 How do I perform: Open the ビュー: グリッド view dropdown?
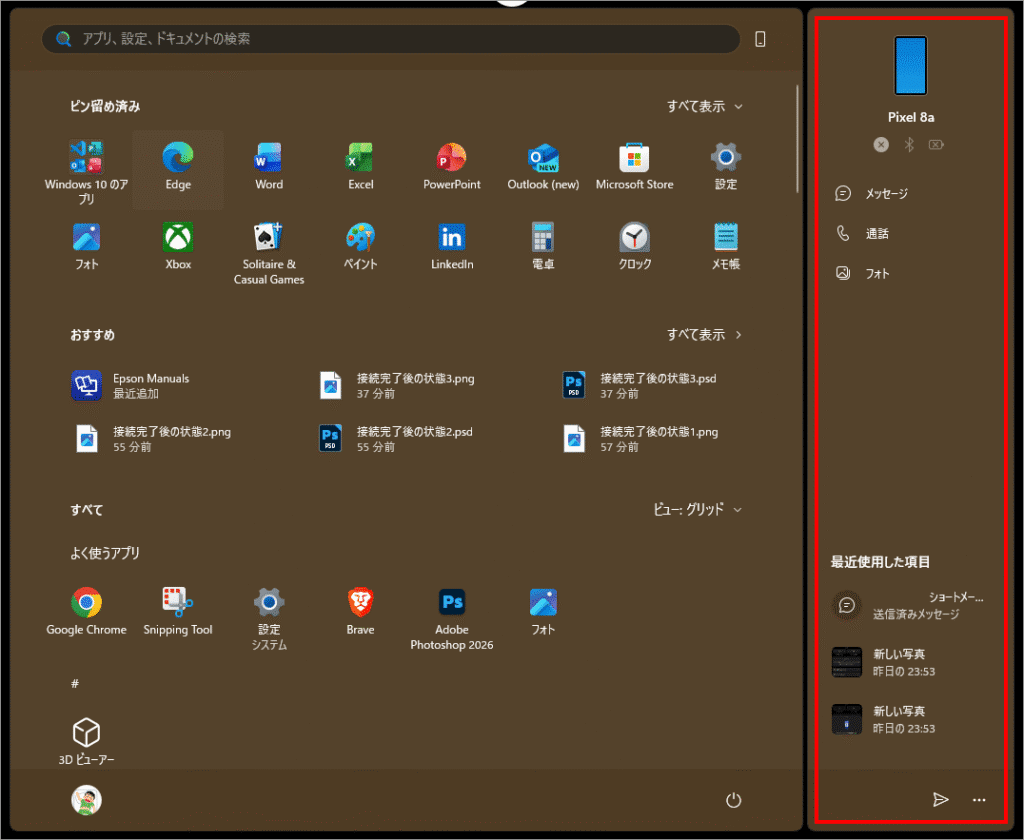click(698, 510)
